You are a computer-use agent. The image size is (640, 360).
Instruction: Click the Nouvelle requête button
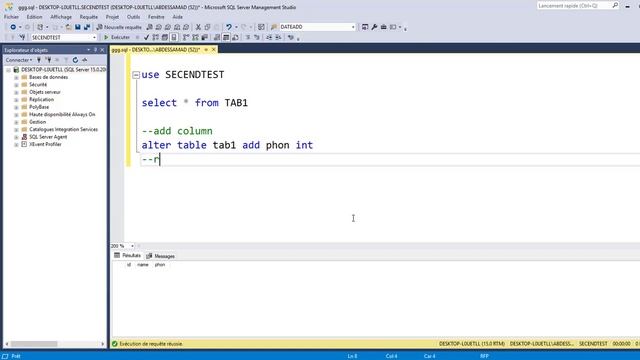click(x=119, y=27)
